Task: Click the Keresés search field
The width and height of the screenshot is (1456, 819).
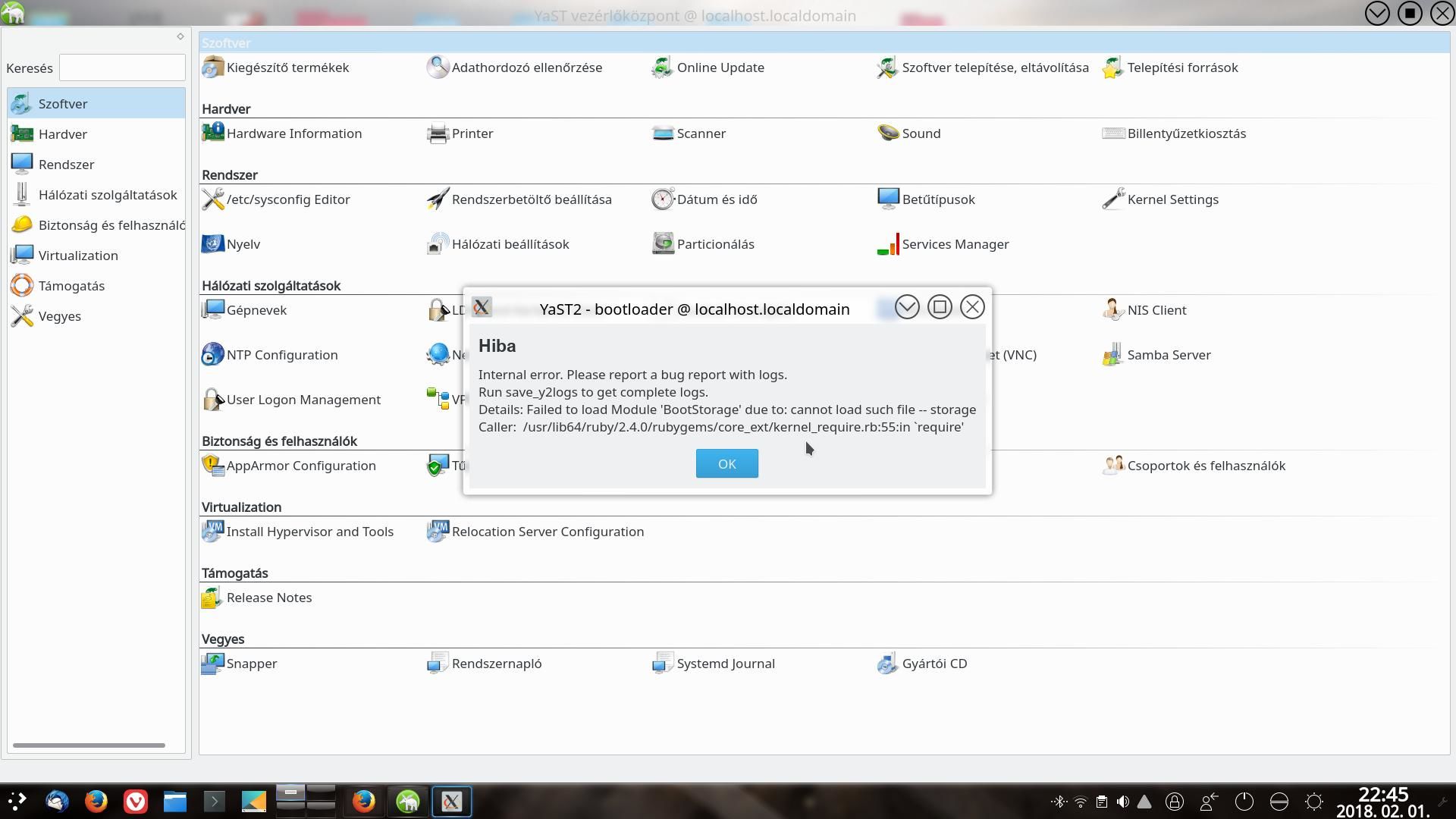Action: 122,67
